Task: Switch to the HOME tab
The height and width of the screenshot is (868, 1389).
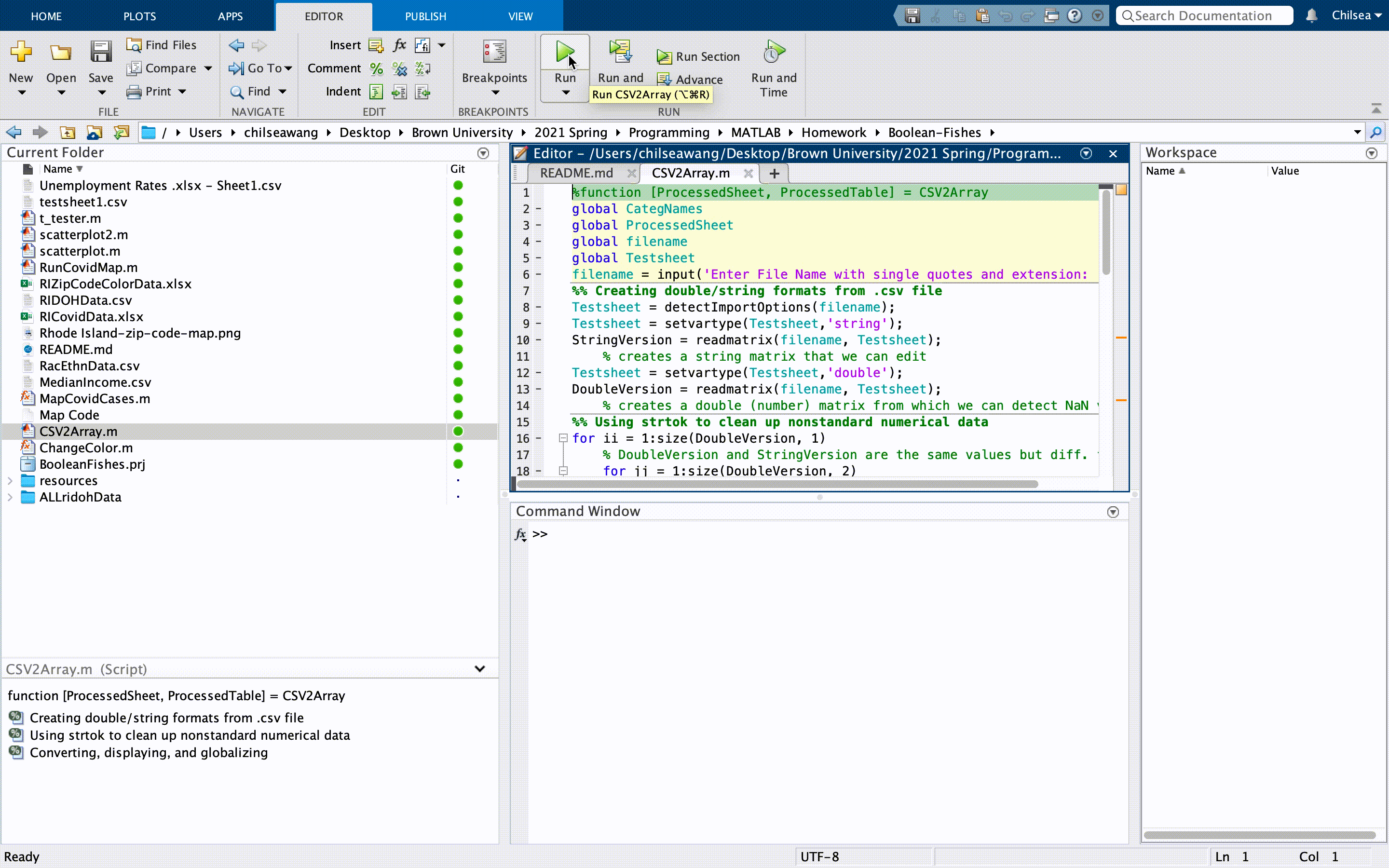Action: click(46, 16)
